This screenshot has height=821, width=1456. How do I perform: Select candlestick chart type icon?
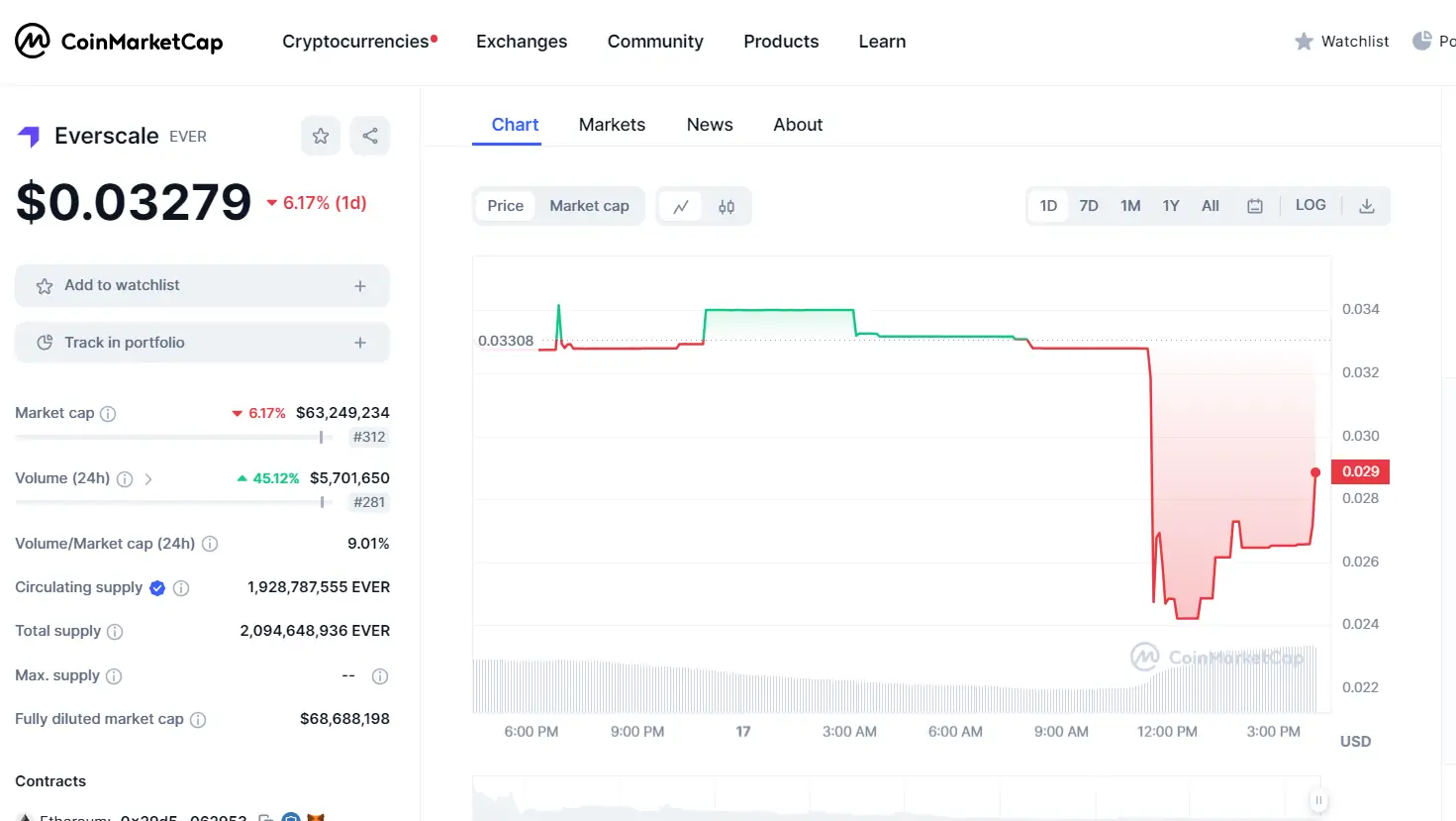(727, 206)
